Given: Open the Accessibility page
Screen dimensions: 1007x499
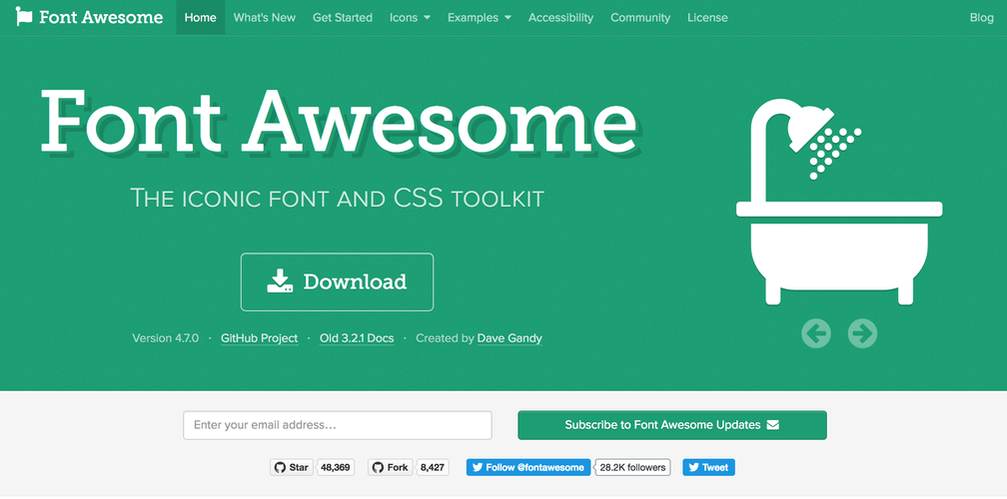Looking at the screenshot, I should (x=561, y=17).
